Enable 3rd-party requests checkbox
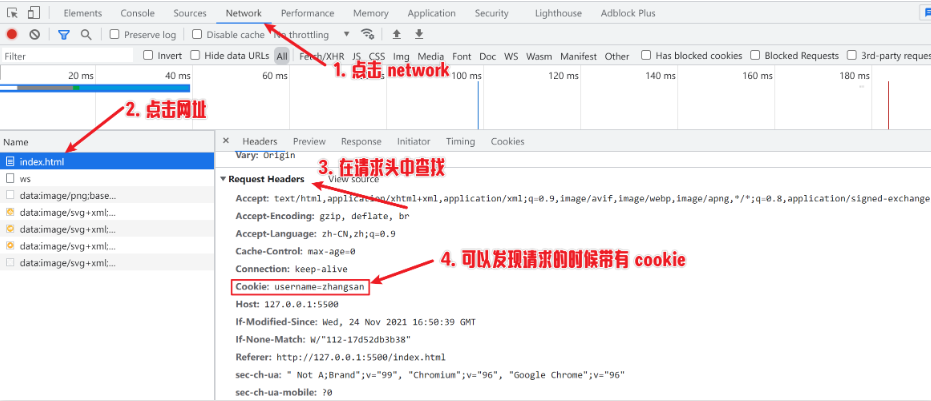This screenshot has height=401, width=931. click(x=852, y=55)
